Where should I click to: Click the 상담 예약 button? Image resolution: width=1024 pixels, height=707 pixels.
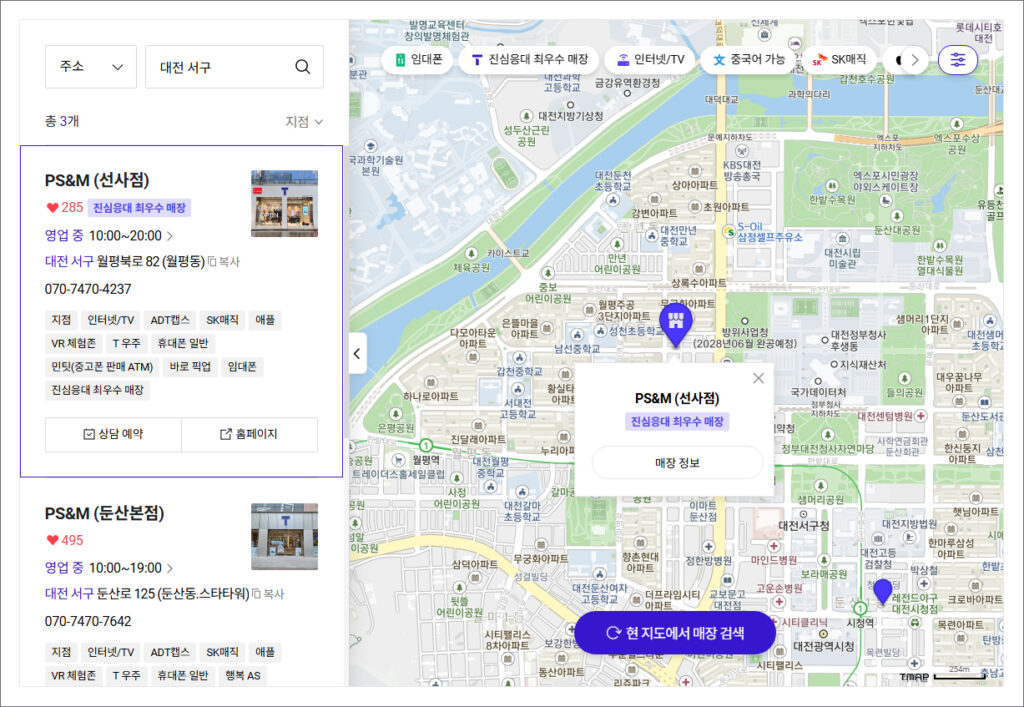coord(113,435)
